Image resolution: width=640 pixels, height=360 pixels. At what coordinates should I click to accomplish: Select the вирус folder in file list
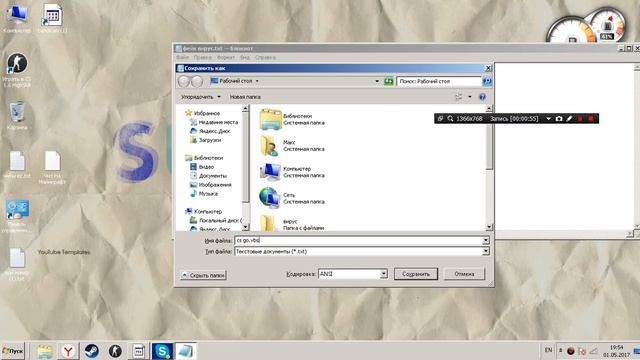click(292, 223)
